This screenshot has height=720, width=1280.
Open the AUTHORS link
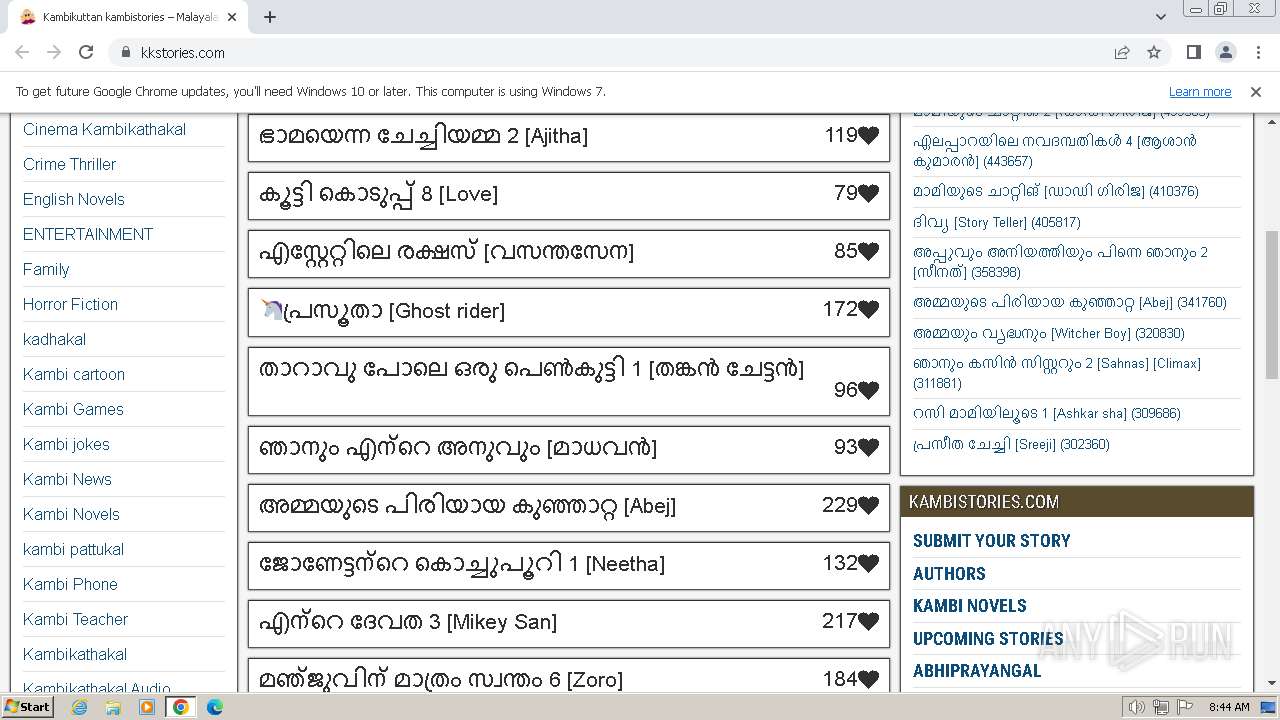pyautogui.click(x=949, y=574)
